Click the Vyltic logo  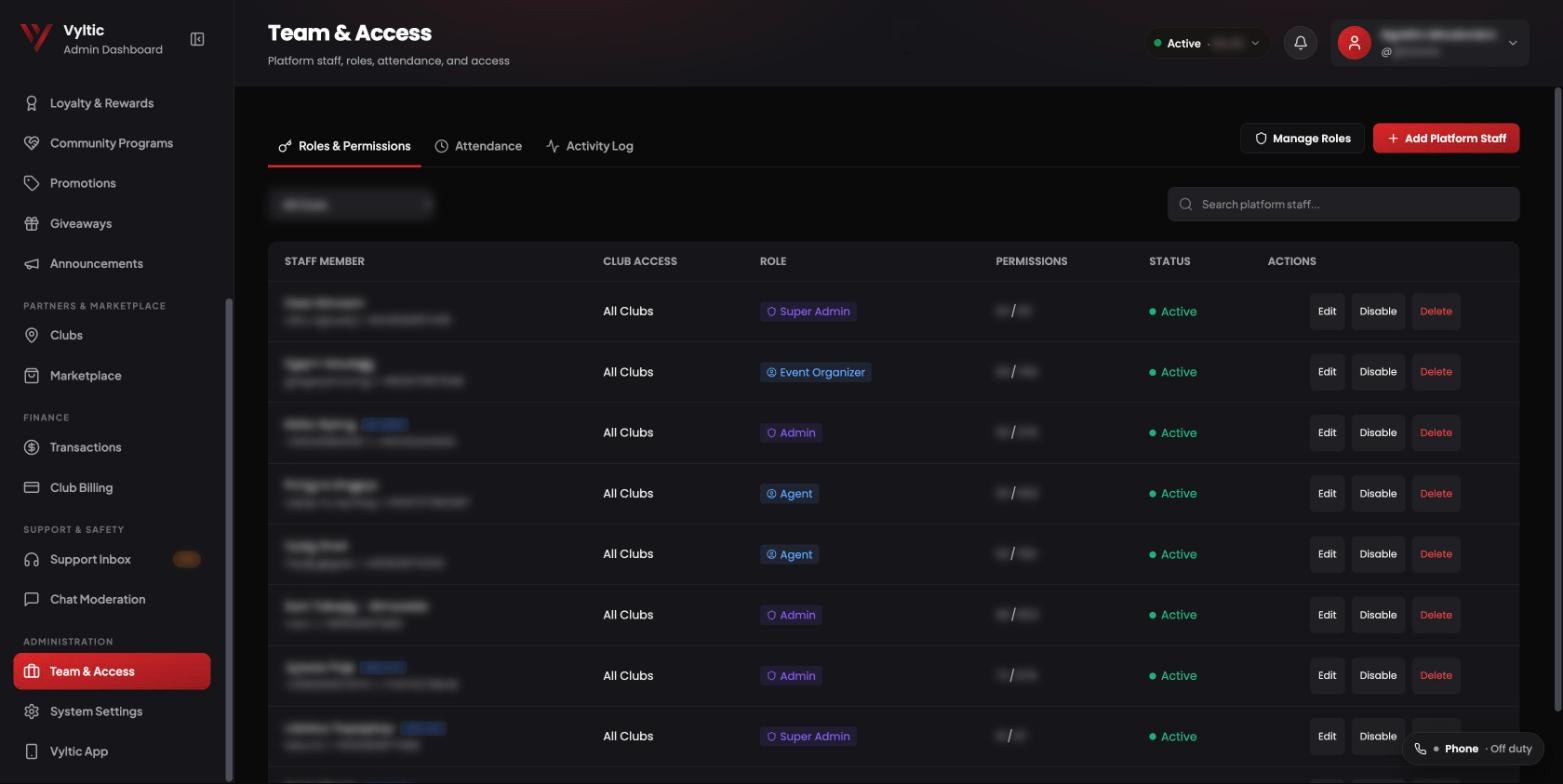point(36,39)
